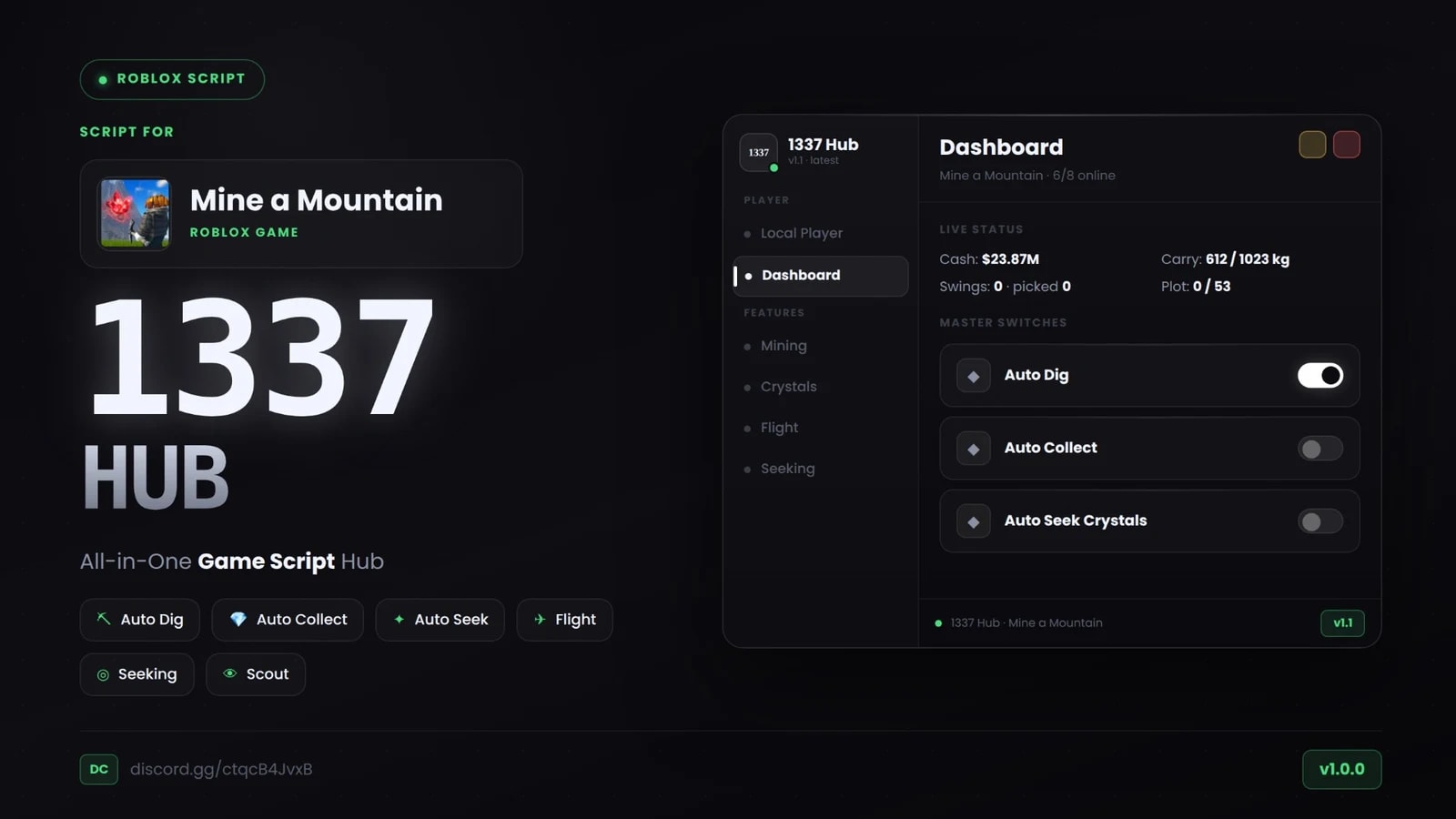Click the 1337 Hub sidebar title
The height and width of the screenshot is (819, 1456).
pos(823,145)
